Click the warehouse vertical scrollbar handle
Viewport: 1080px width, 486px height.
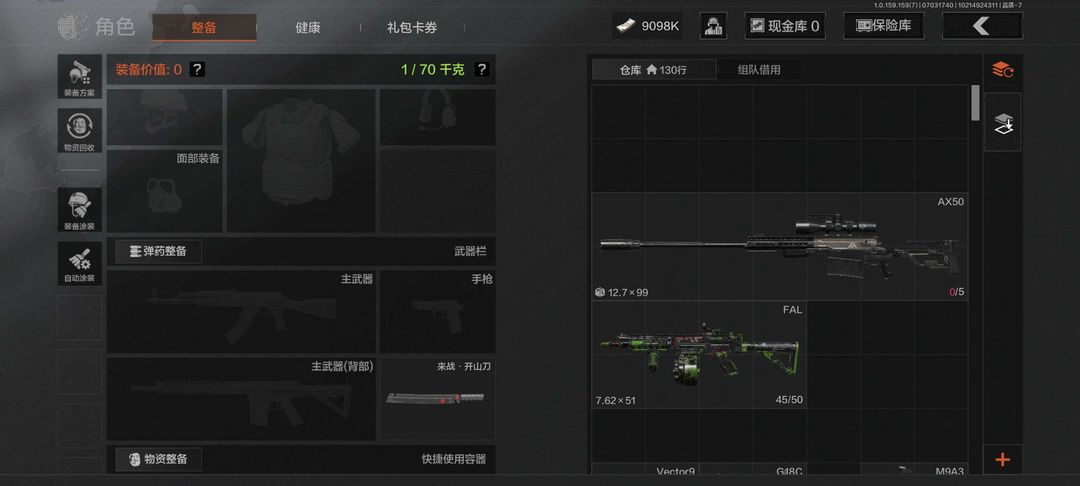975,103
